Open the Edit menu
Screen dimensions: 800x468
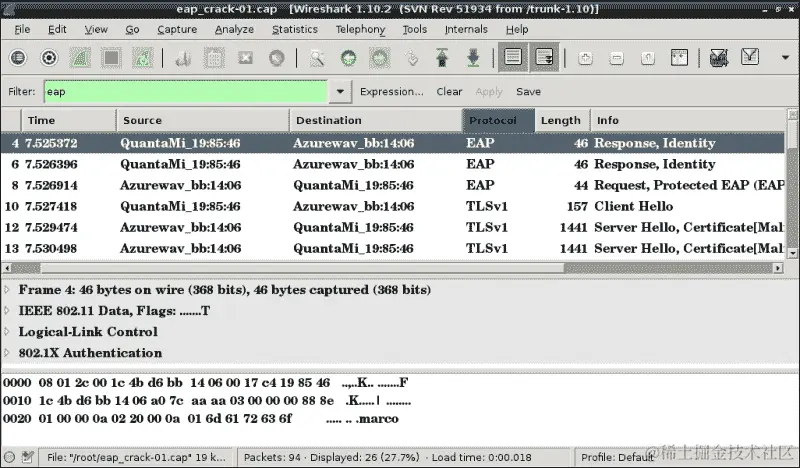57,30
